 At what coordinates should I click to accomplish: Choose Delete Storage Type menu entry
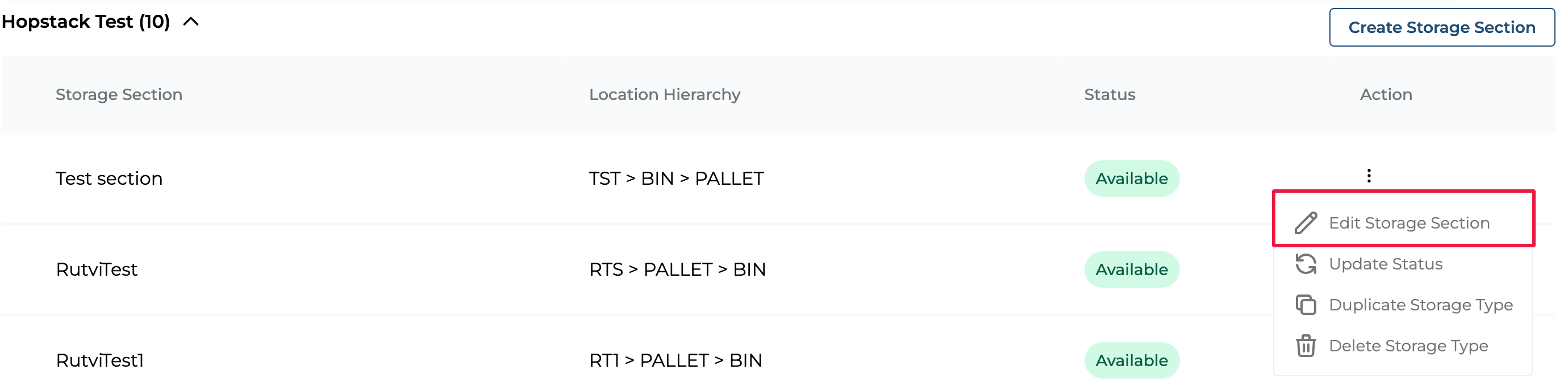1408,346
